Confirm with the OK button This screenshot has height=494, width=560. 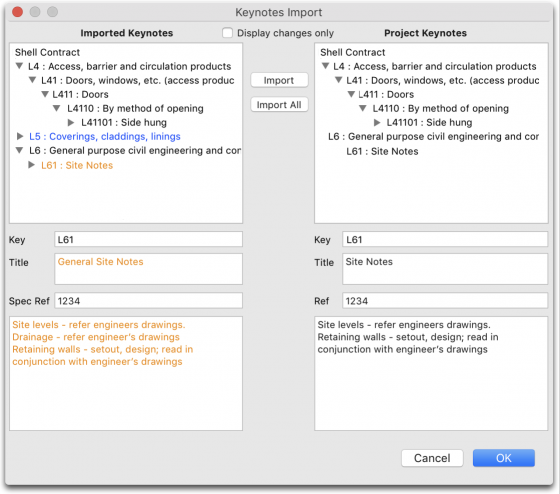tap(504, 458)
